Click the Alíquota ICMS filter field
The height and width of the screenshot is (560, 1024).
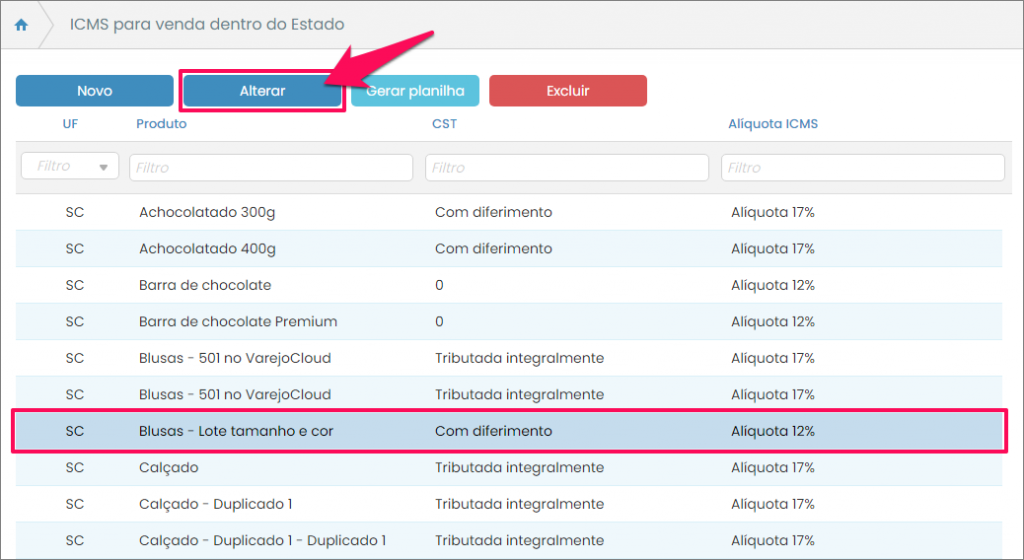click(862, 168)
